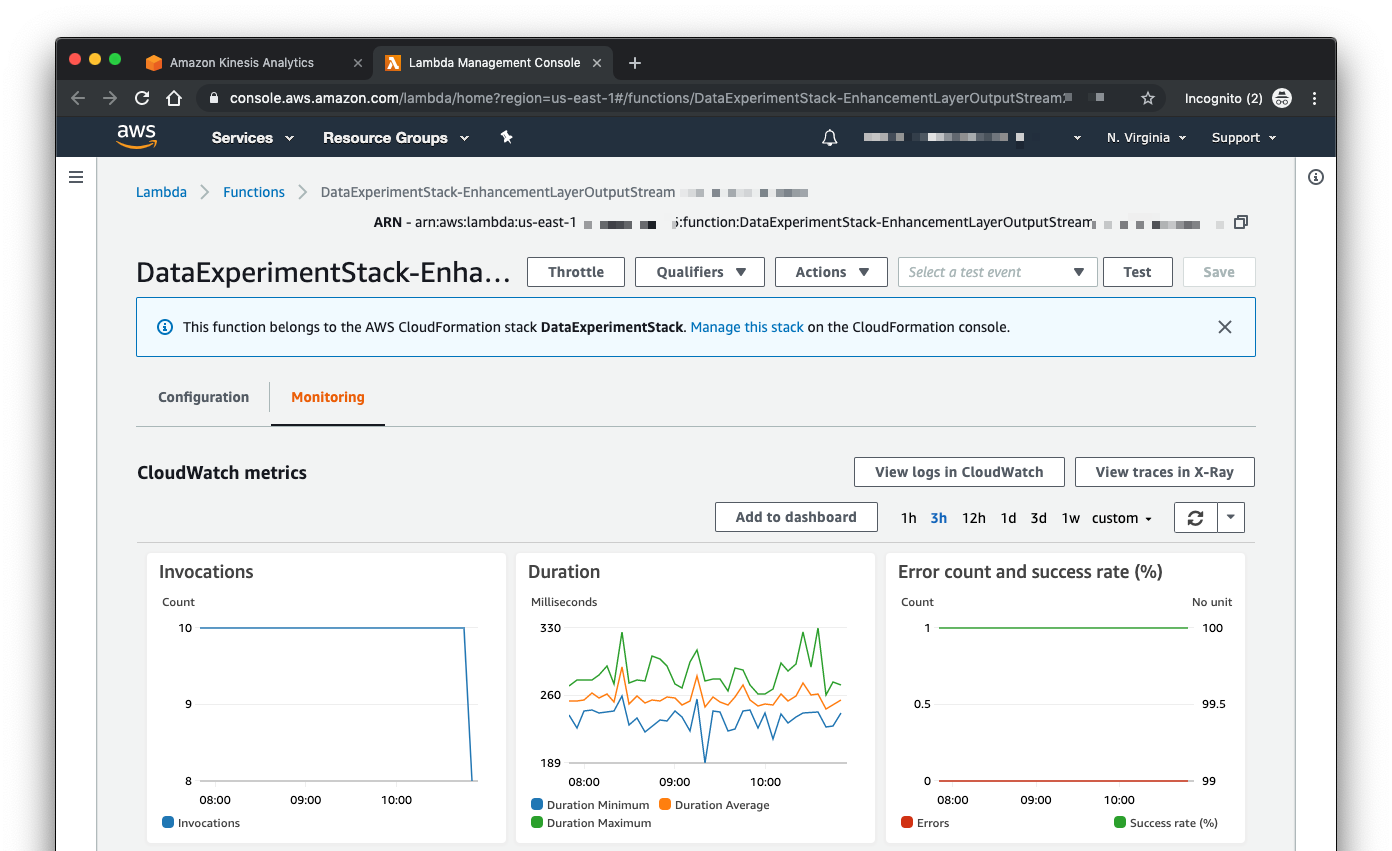Viewport: 1392px width, 851px height.
Task: Open a new browser tab
Action: pyautogui.click(x=634, y=62)
